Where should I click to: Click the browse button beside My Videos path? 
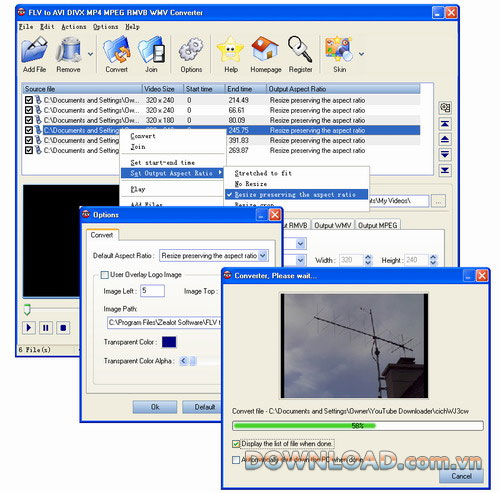438,201
